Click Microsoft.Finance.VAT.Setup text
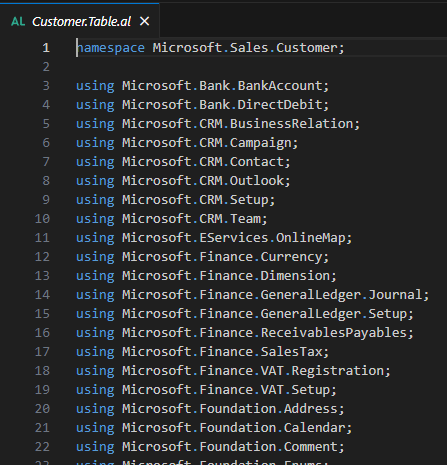 click(x=226, y=390)
